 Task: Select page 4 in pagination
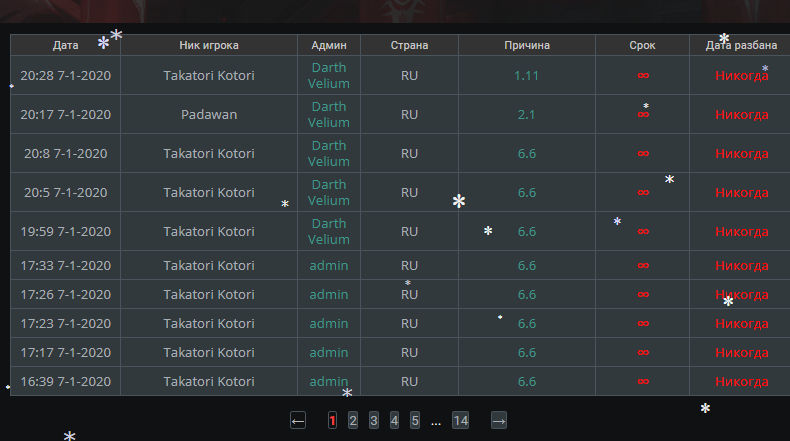[394, 421]
